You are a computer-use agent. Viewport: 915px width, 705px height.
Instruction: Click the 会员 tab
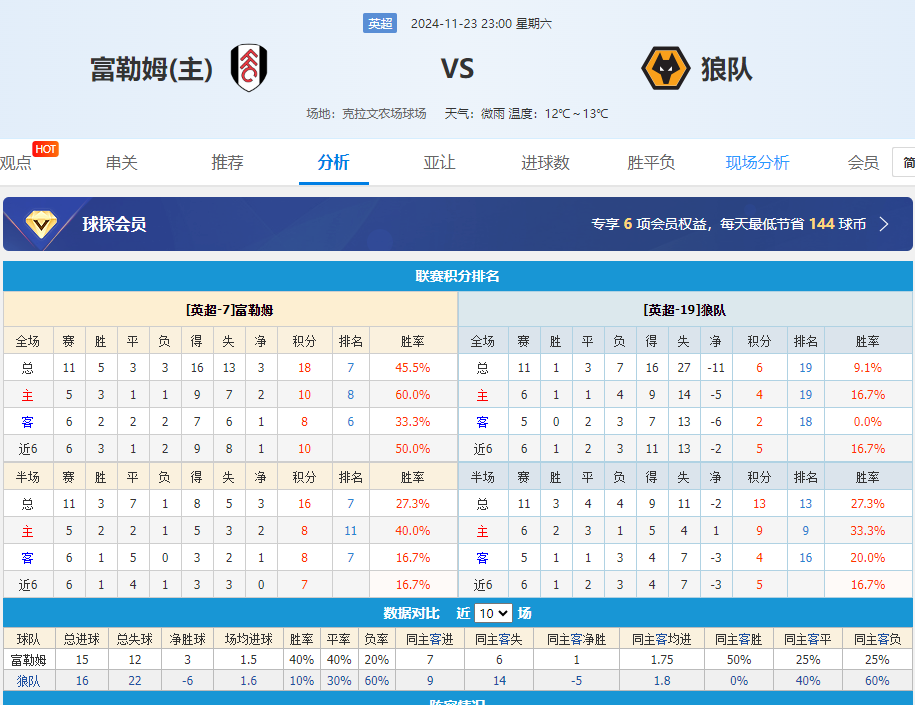(863, 162)
